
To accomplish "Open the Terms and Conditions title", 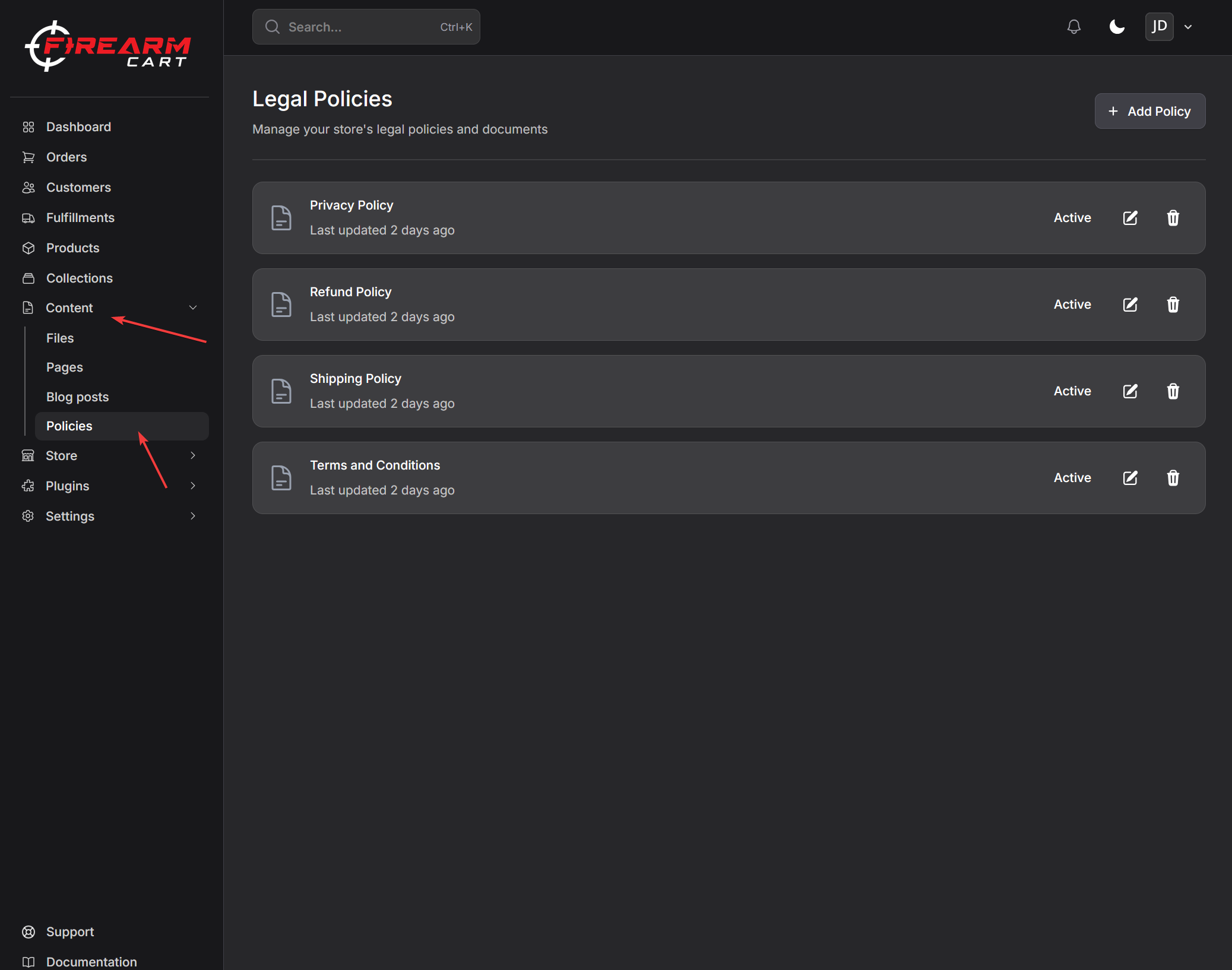I will pyautogui.click(x=375, y=465).
